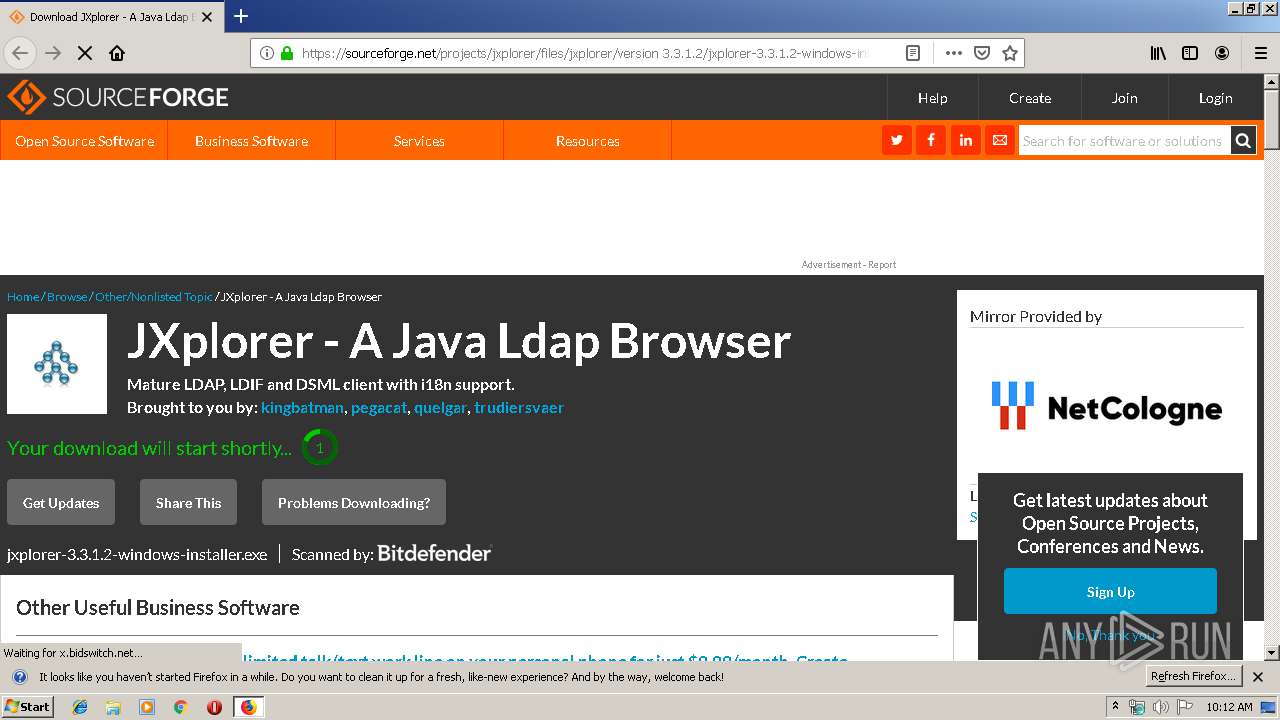The image size is (1280, 720).
Task: Focus the search for software field
Action: click(x=1124, y=141)
